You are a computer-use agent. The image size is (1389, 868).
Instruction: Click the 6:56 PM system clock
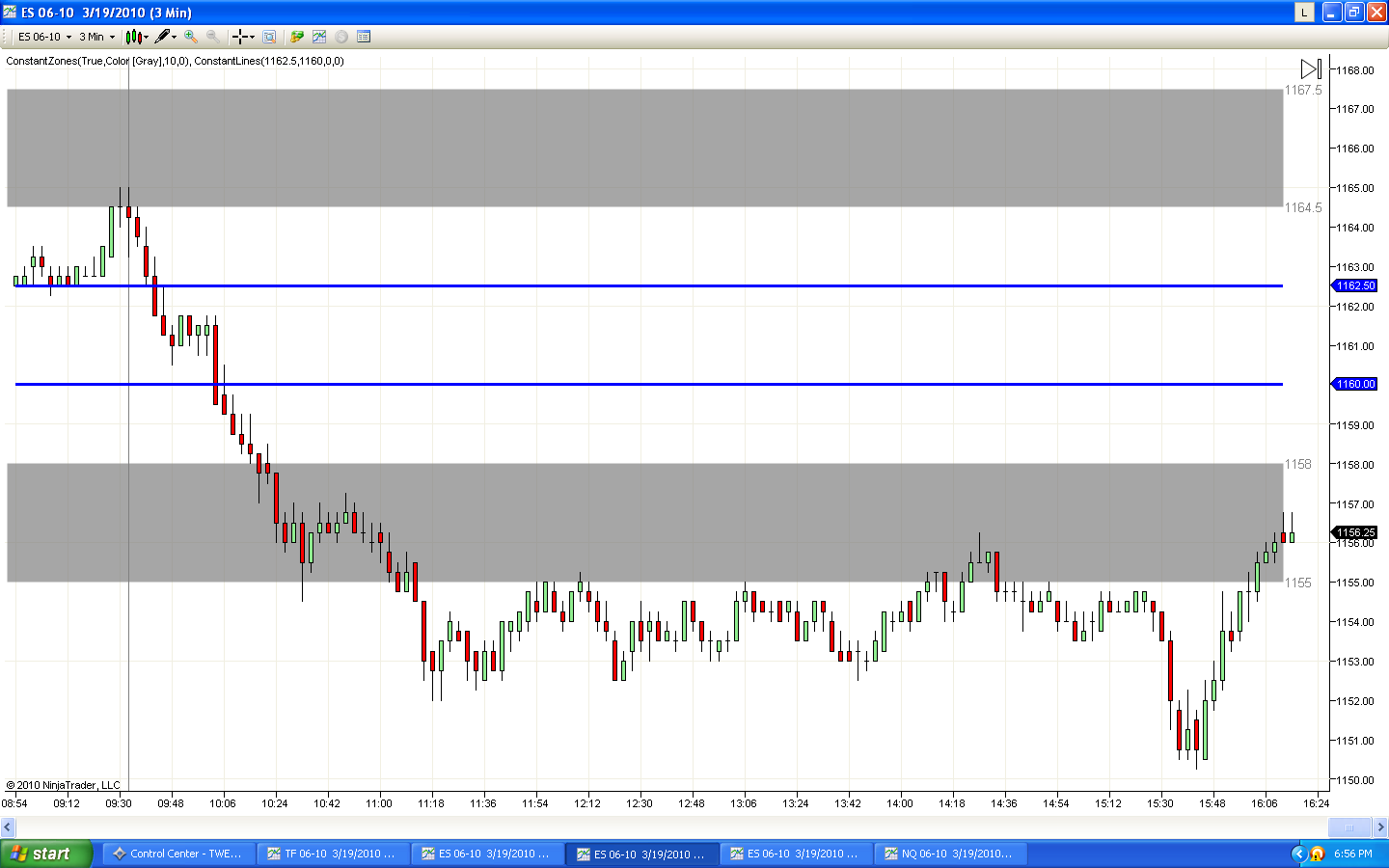coord(1352,854)
